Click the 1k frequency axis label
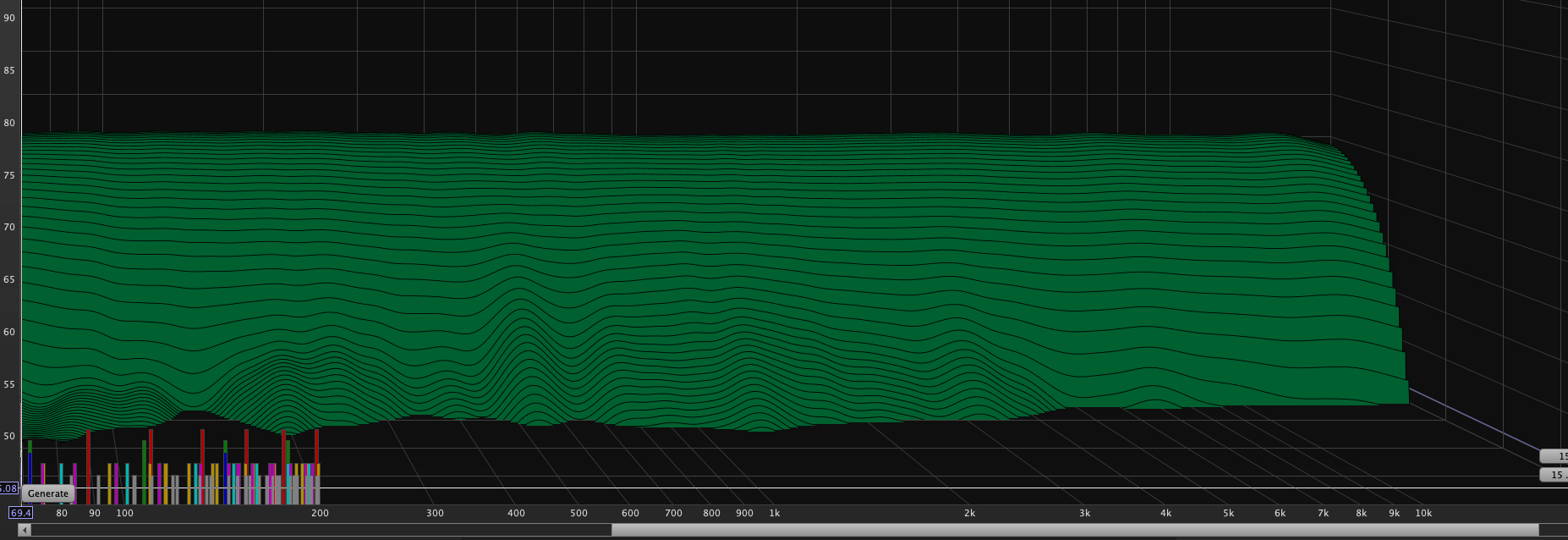The image size is (1568, 540). click(x=774, y=513)
